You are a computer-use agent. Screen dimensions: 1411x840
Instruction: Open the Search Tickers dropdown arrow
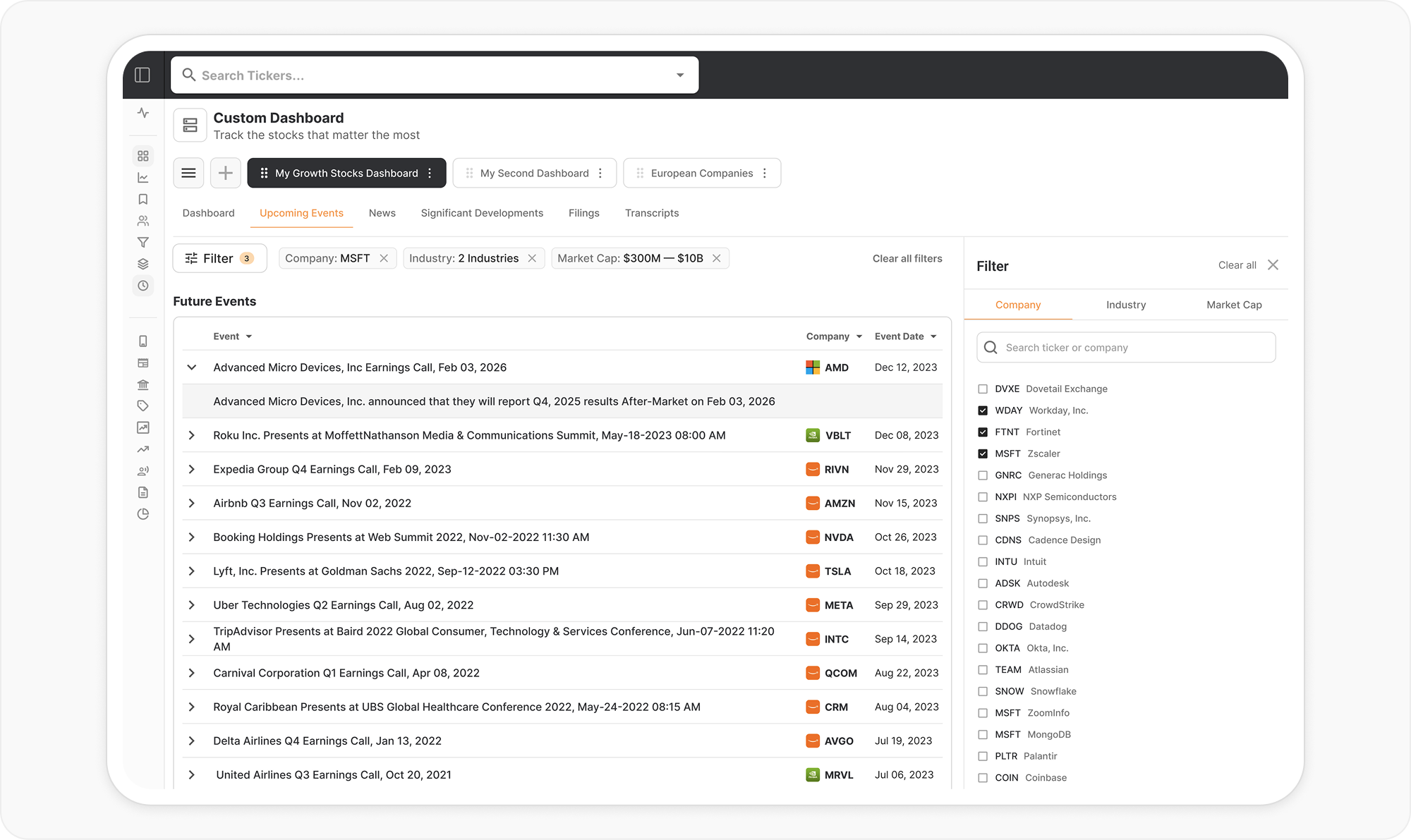[x=680, y=75]
